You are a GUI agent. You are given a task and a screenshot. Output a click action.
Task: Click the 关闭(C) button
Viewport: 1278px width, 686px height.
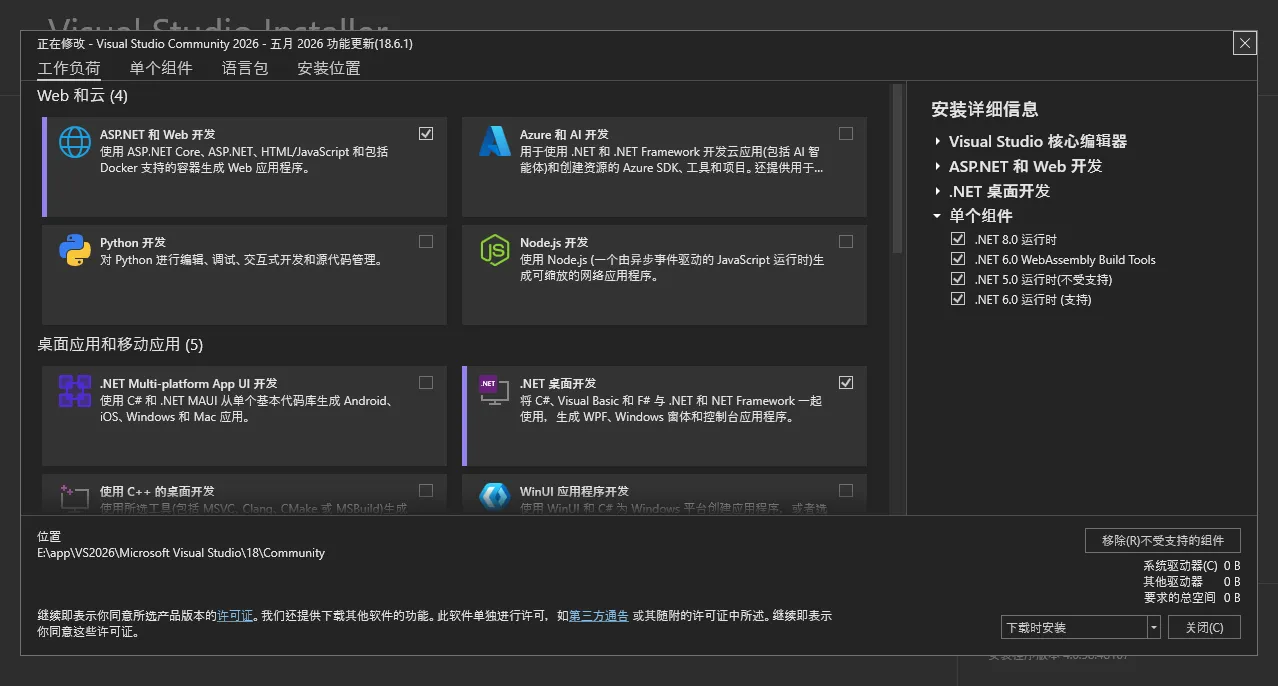click(x=1205, y=627)
